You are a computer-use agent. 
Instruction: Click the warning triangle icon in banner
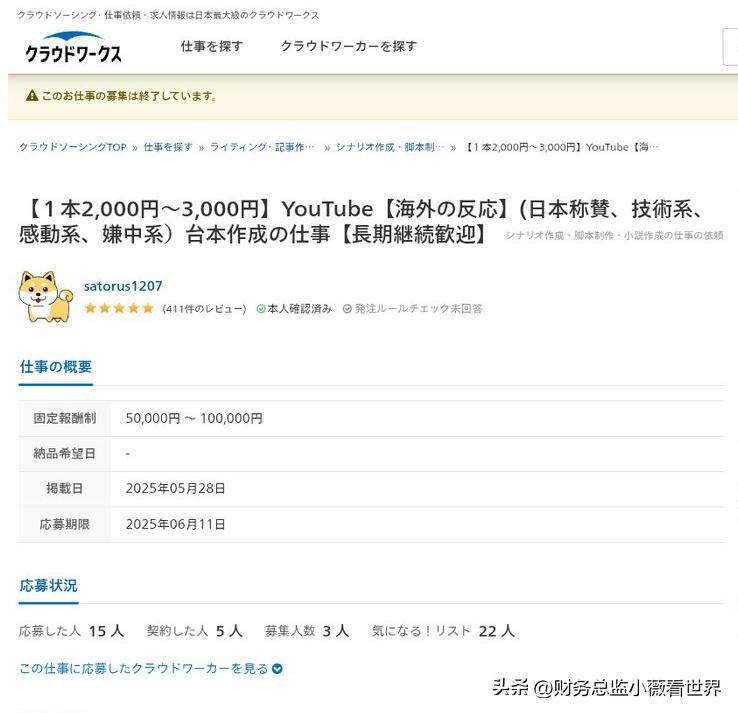click(x=32, y=96)
